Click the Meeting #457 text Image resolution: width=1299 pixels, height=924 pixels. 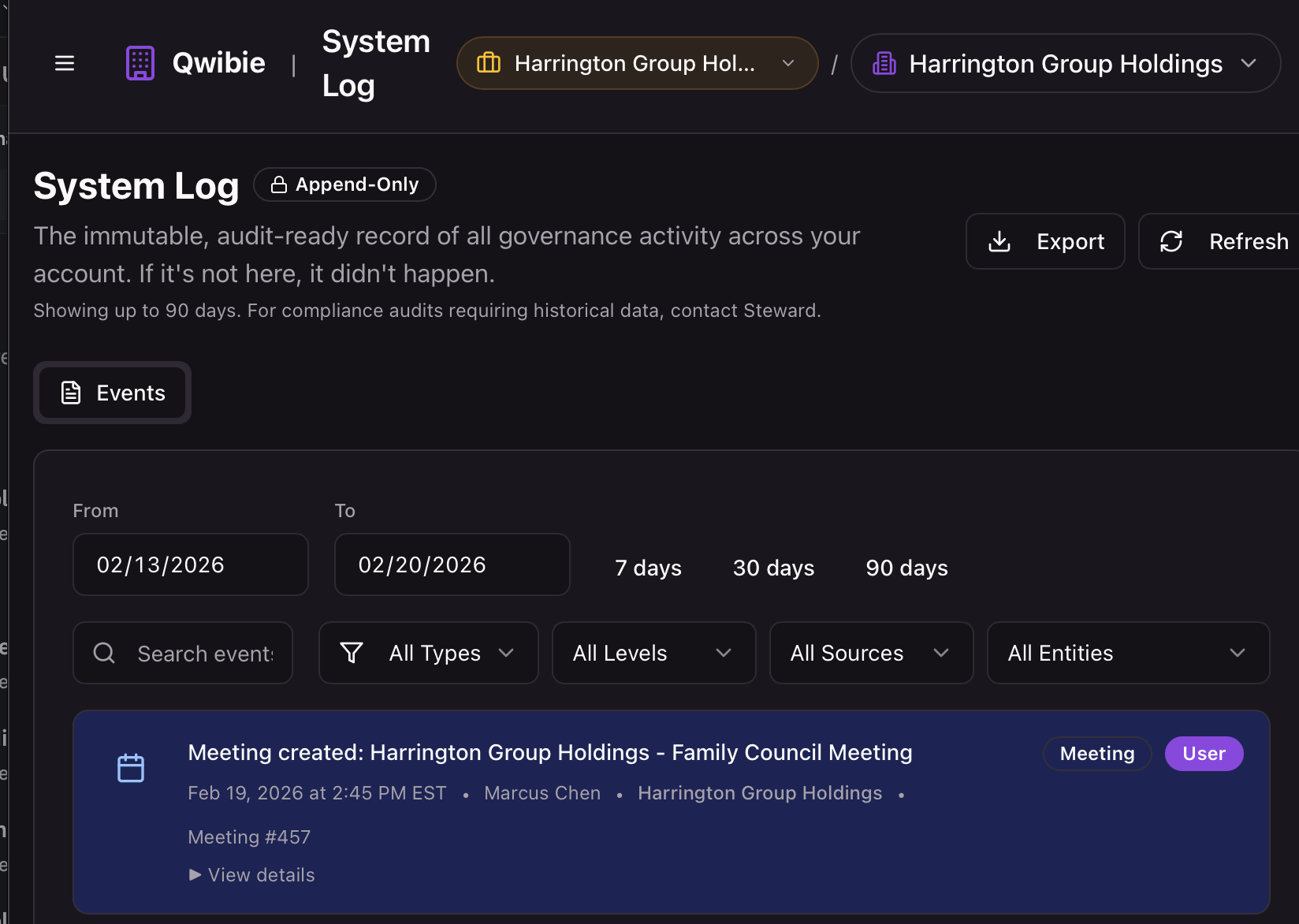pyautogui.click(x=249, y=837)
